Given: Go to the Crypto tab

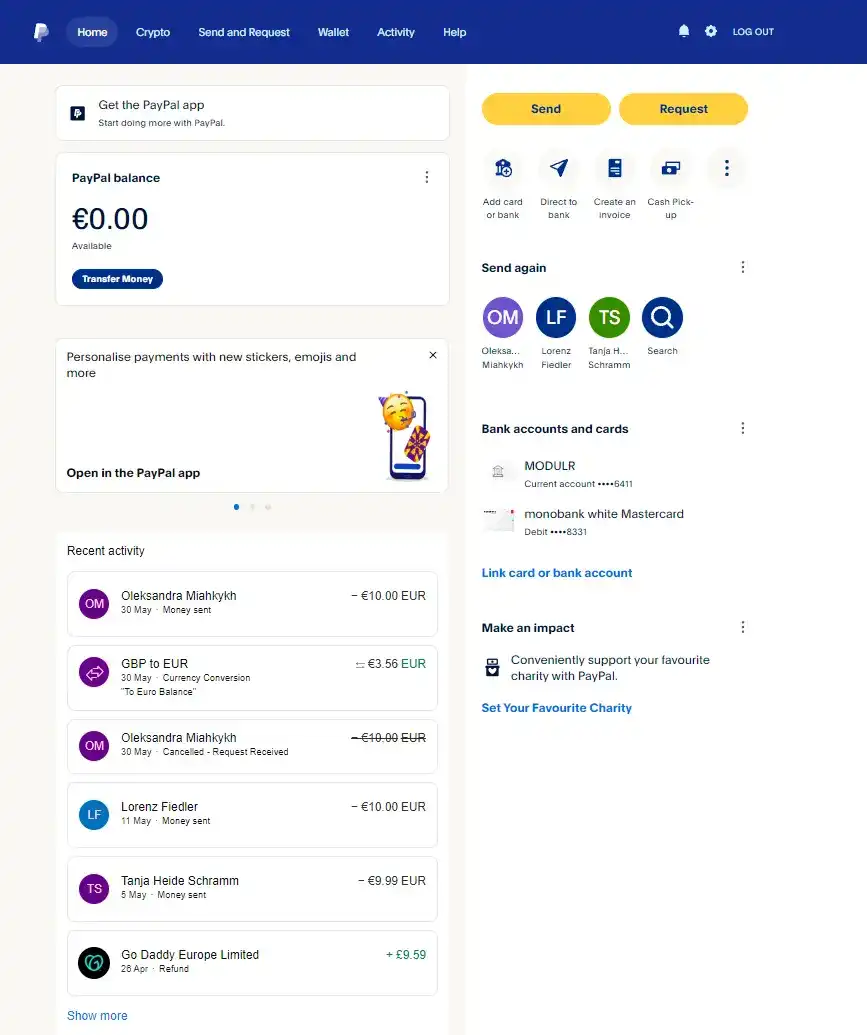Looking at the screenshot, I should tap(153, 32).
